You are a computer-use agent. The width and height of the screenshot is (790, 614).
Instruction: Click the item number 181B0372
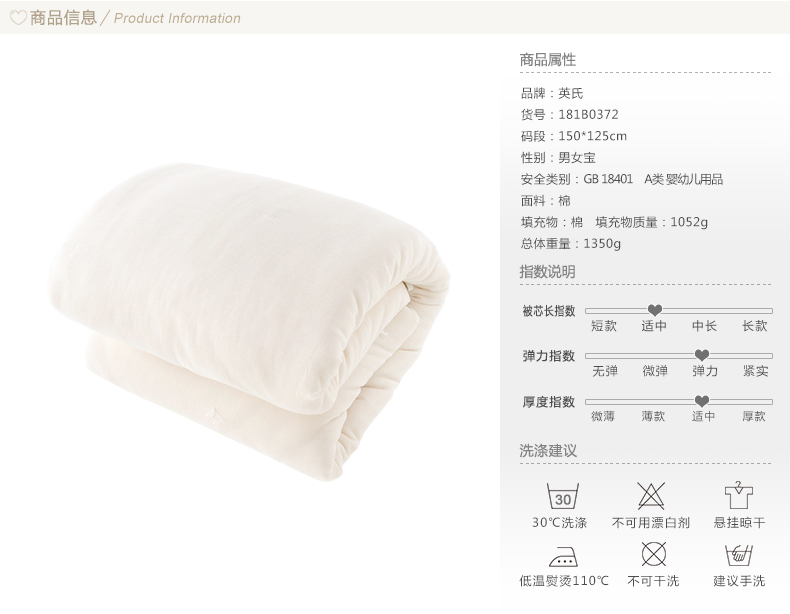588,115
